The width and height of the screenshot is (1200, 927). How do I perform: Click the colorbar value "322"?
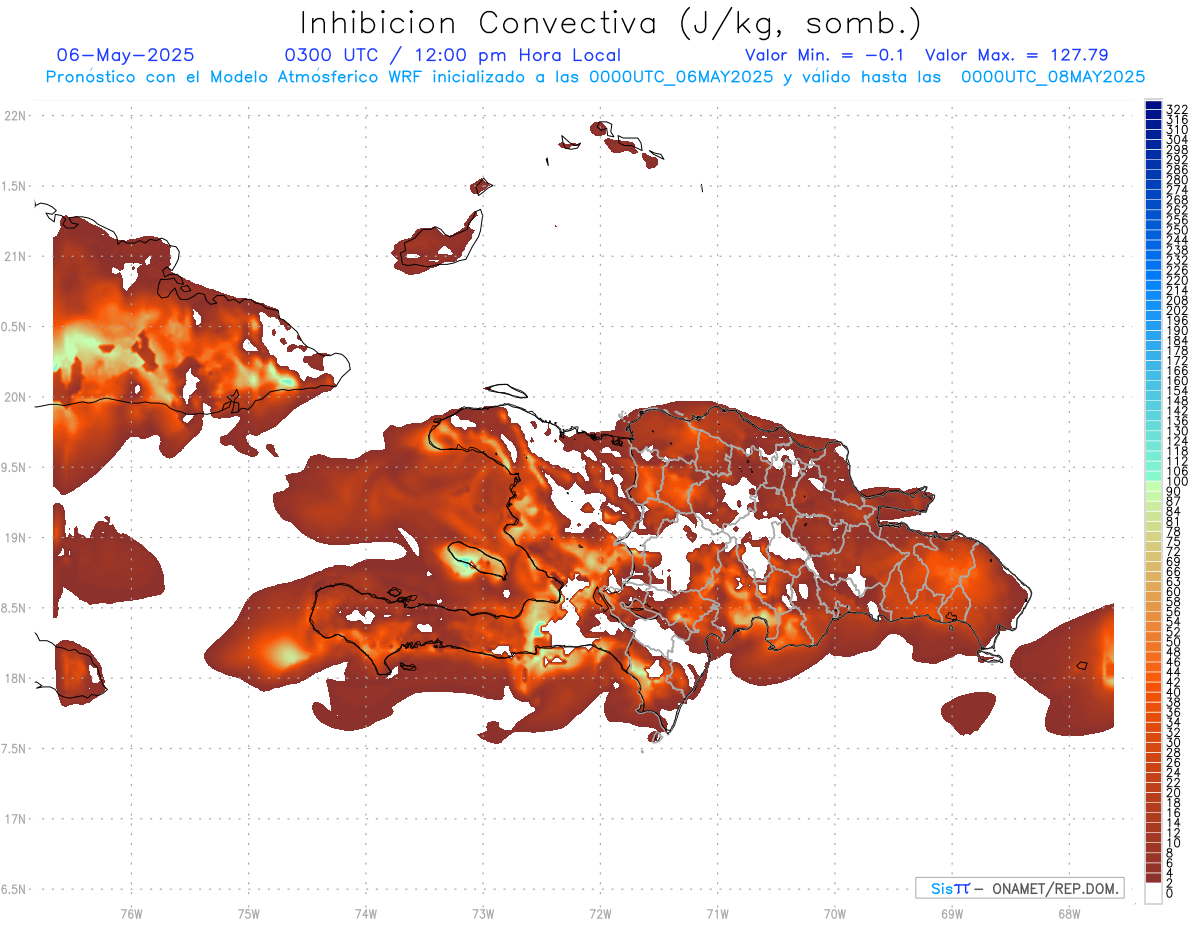(1176, 109)
